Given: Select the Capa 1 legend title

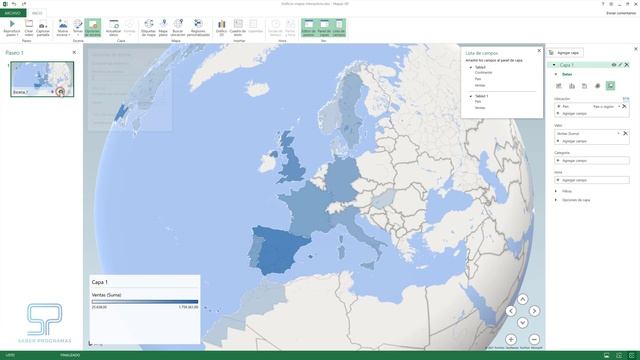Looking at the screenshot, I should 100,282.
